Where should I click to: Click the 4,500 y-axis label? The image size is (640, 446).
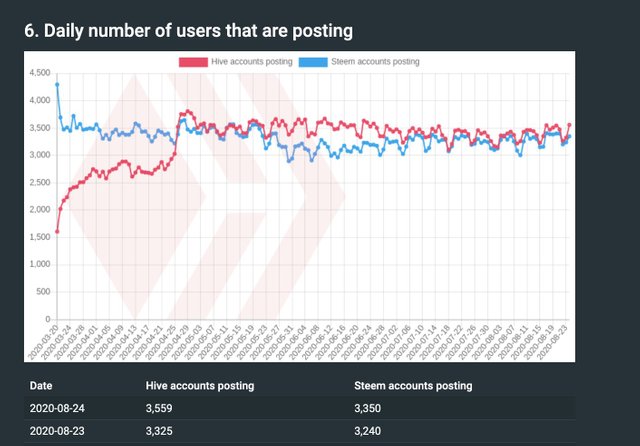(x=40, y=73)
